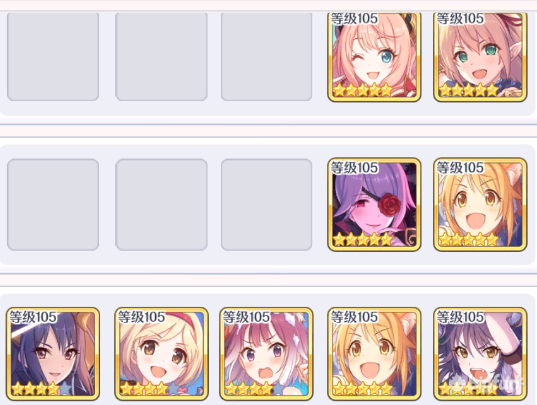Select pink-haired girl with snowy cat ears
Image resolution: width=537 pixels, height=405 pixels.
266,354
